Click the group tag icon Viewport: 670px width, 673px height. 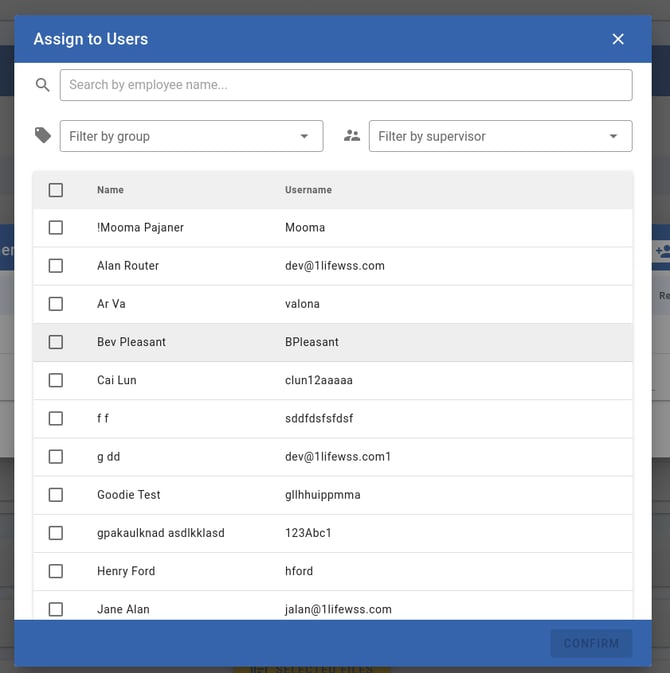coord(42,135)
